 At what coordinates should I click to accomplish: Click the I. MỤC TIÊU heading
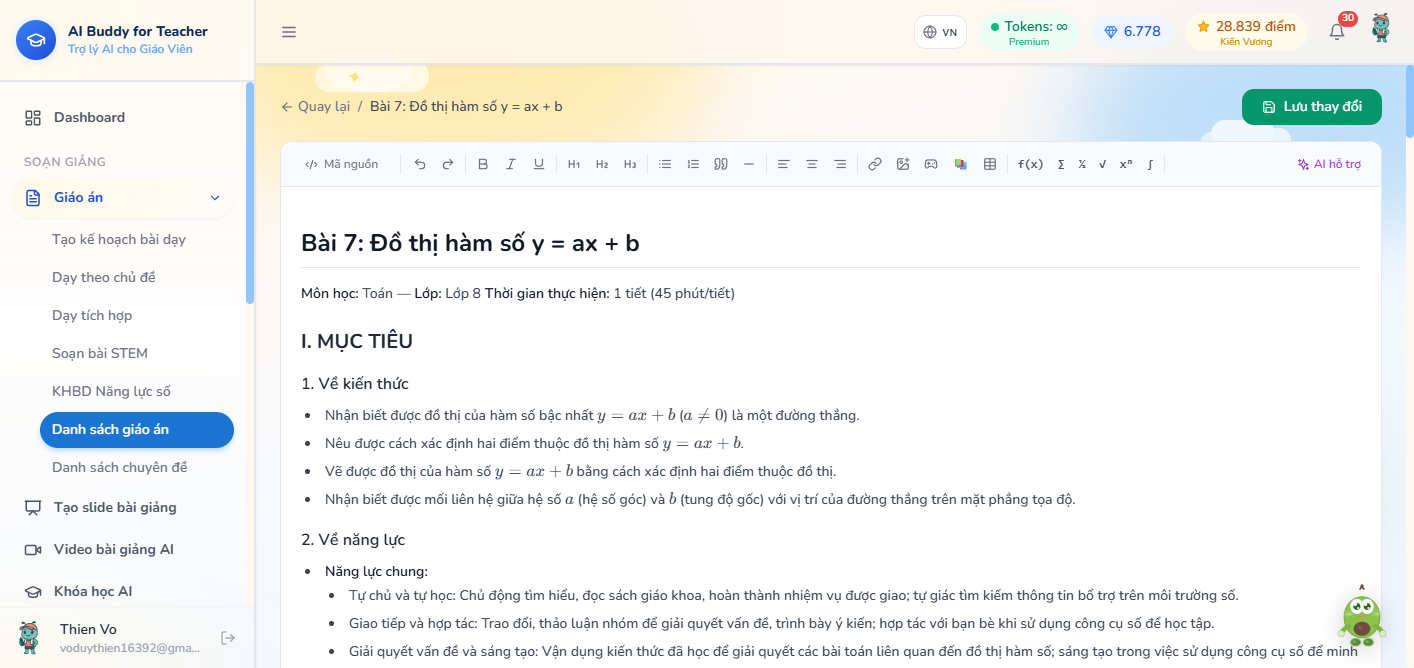[357, 341]
